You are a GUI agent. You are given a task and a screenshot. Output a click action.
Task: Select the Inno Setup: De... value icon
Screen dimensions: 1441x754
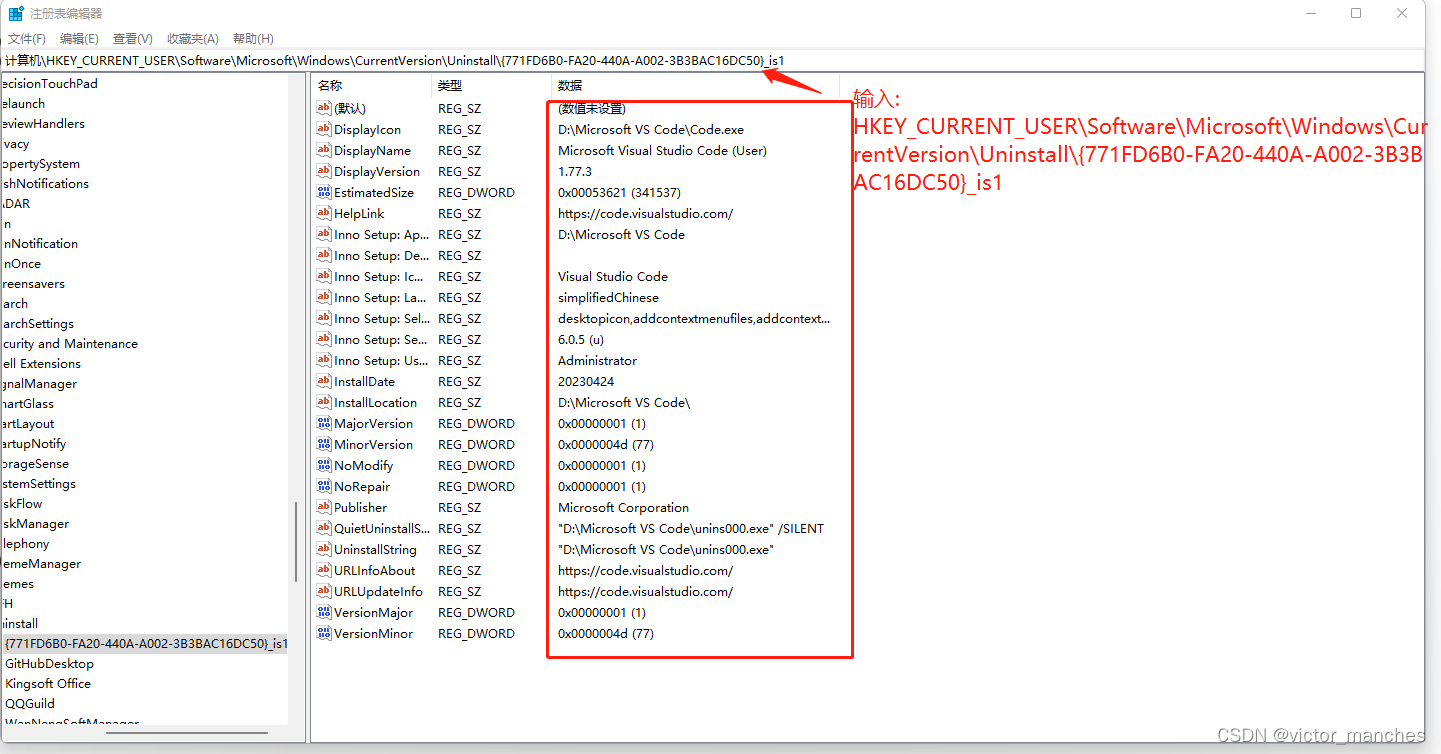pyautogui.click(x=324, y=255)
